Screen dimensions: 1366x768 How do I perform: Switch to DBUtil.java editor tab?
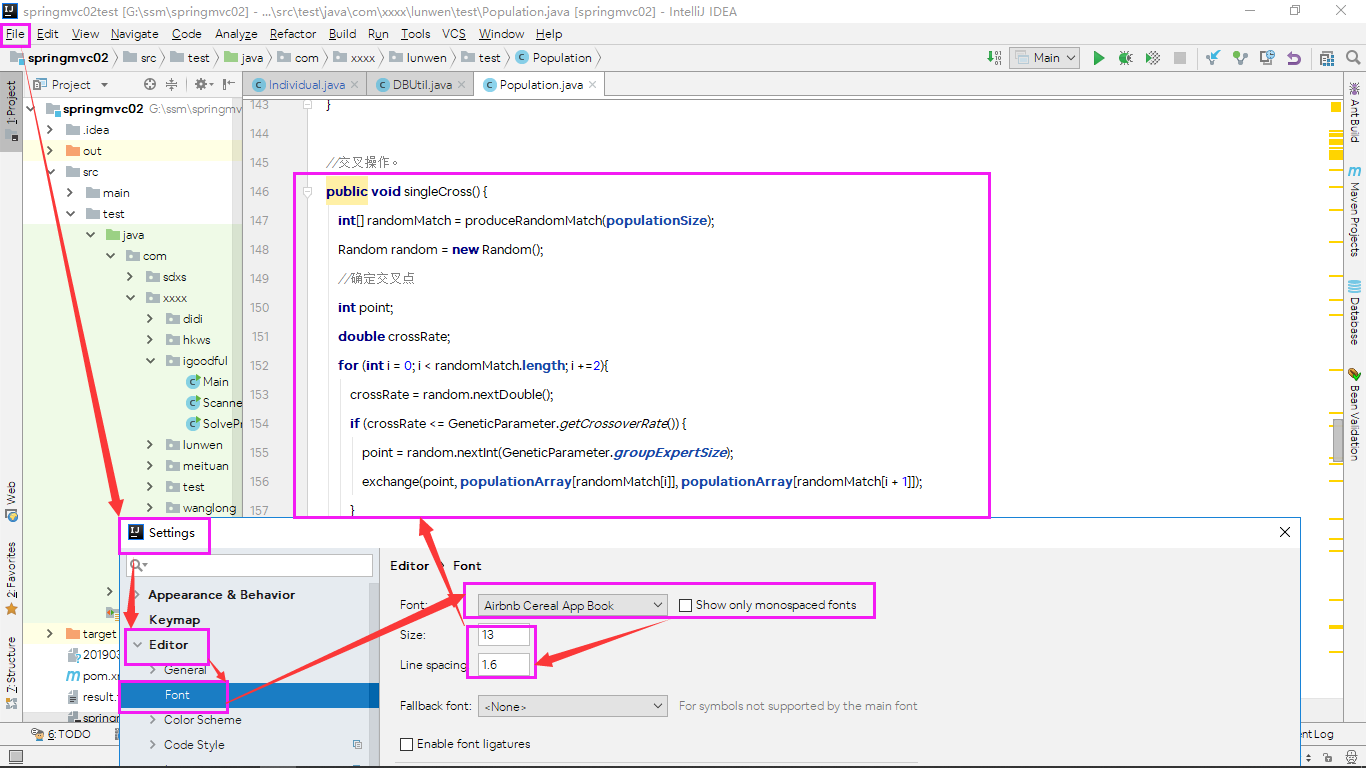[420, 85]
